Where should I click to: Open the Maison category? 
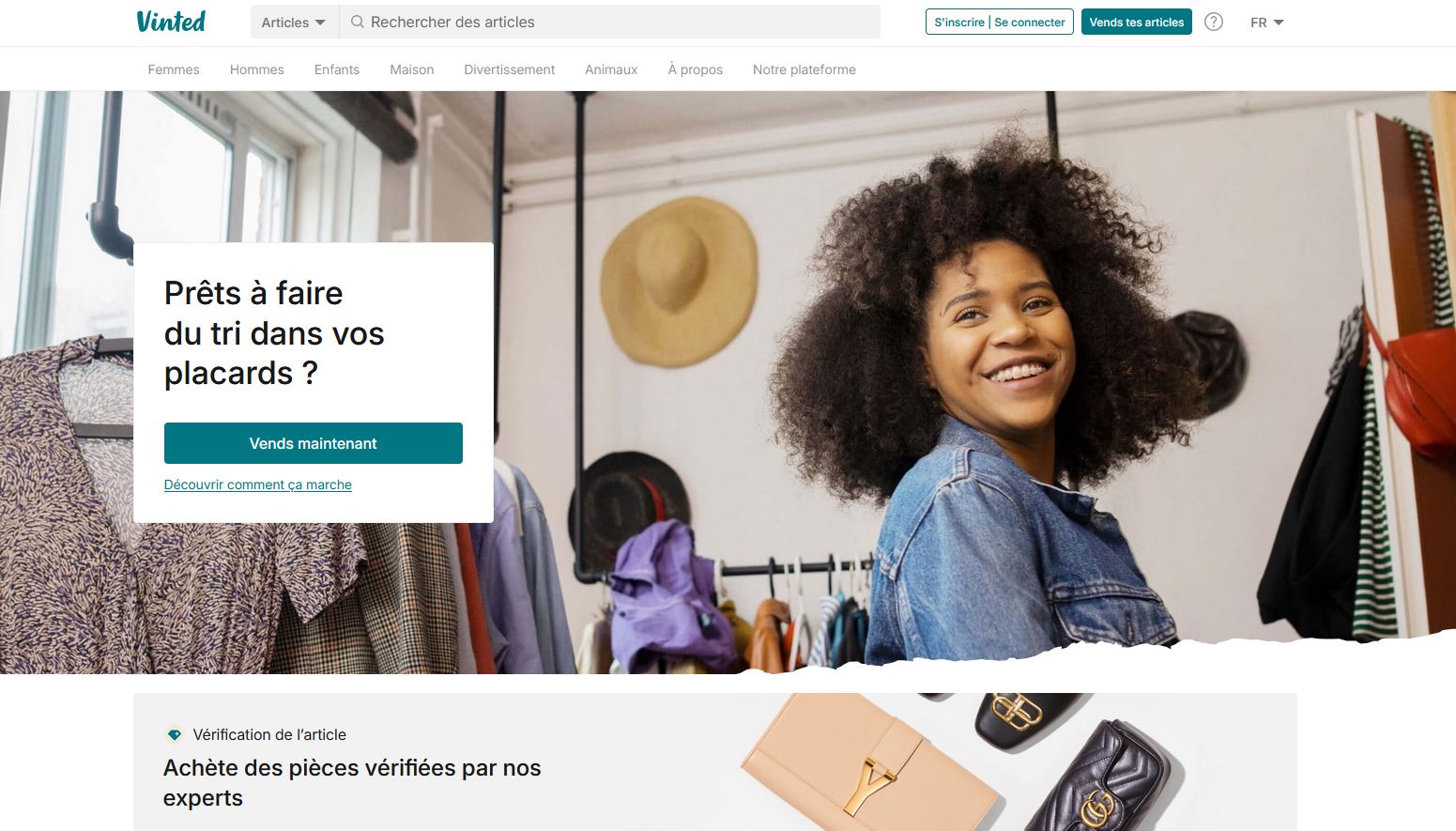click(x=412, y=69)
